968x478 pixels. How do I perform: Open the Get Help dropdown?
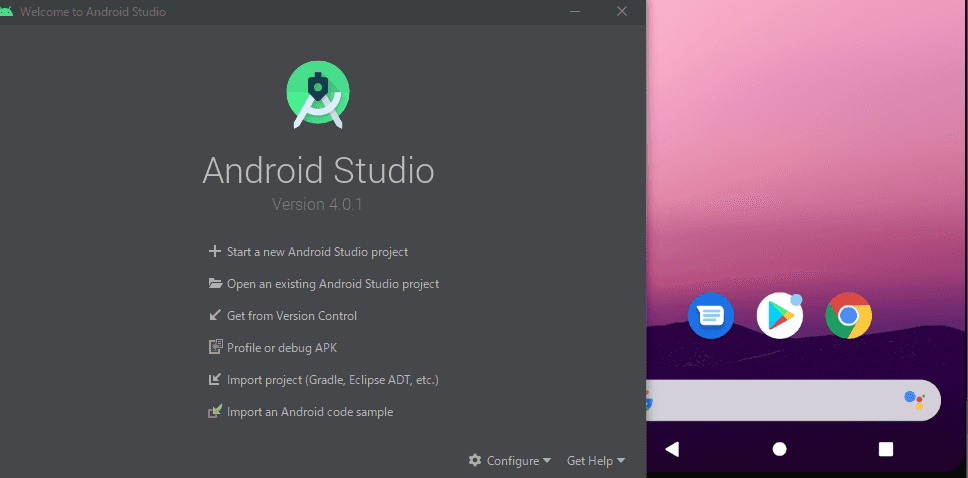(x=595, y=461)
